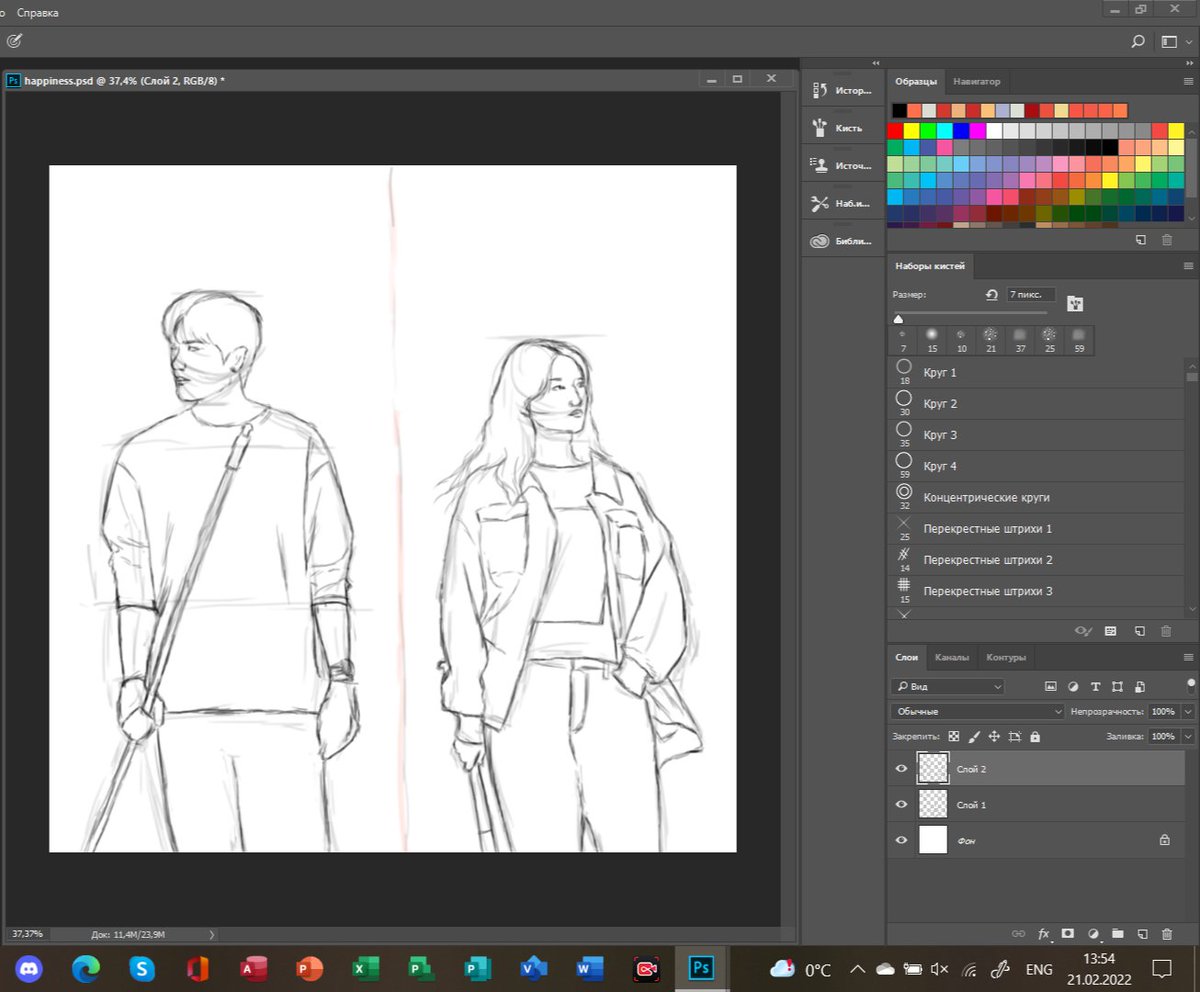Open the Справка menu
1200x992 pixels.
tap(37, 13)
